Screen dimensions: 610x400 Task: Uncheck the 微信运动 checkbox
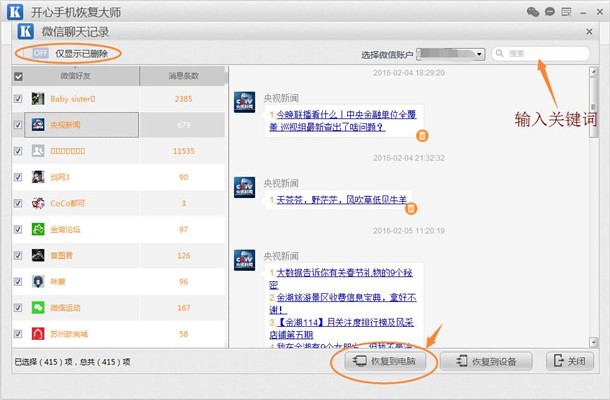tap(18, 308)
